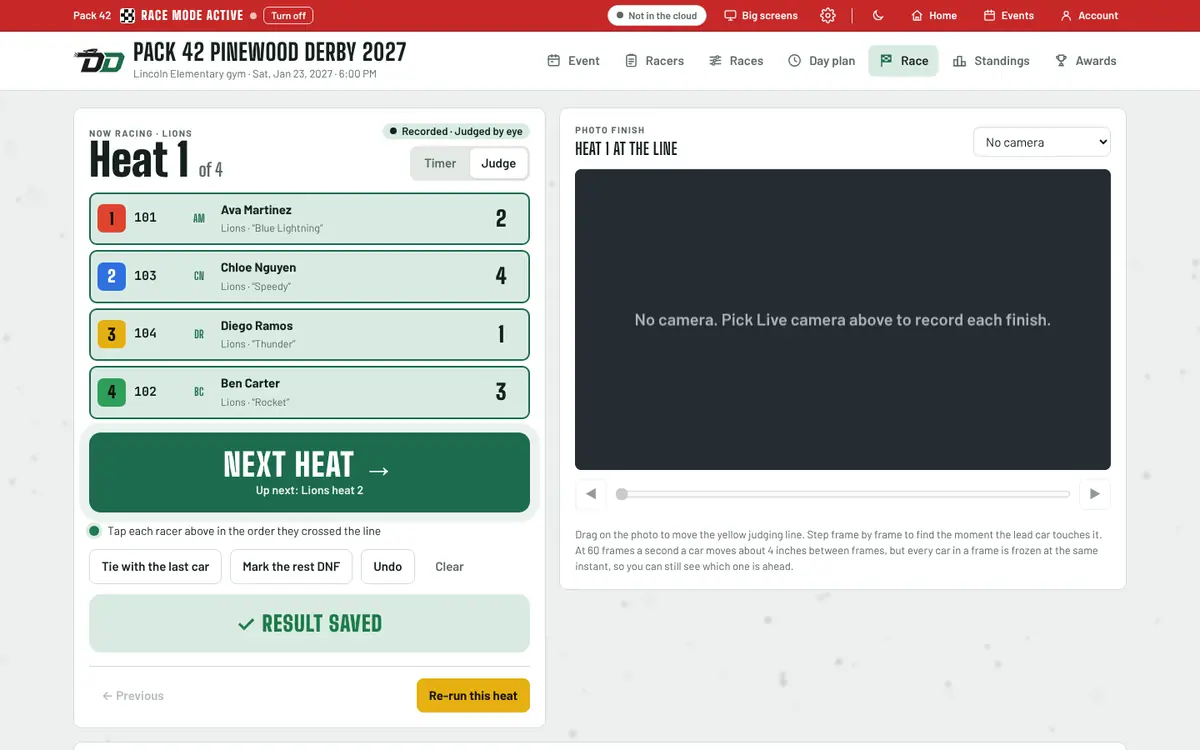Viewport: 1200px width, 750px height.
Task: Click car number 104
Action: coord(145,334)
